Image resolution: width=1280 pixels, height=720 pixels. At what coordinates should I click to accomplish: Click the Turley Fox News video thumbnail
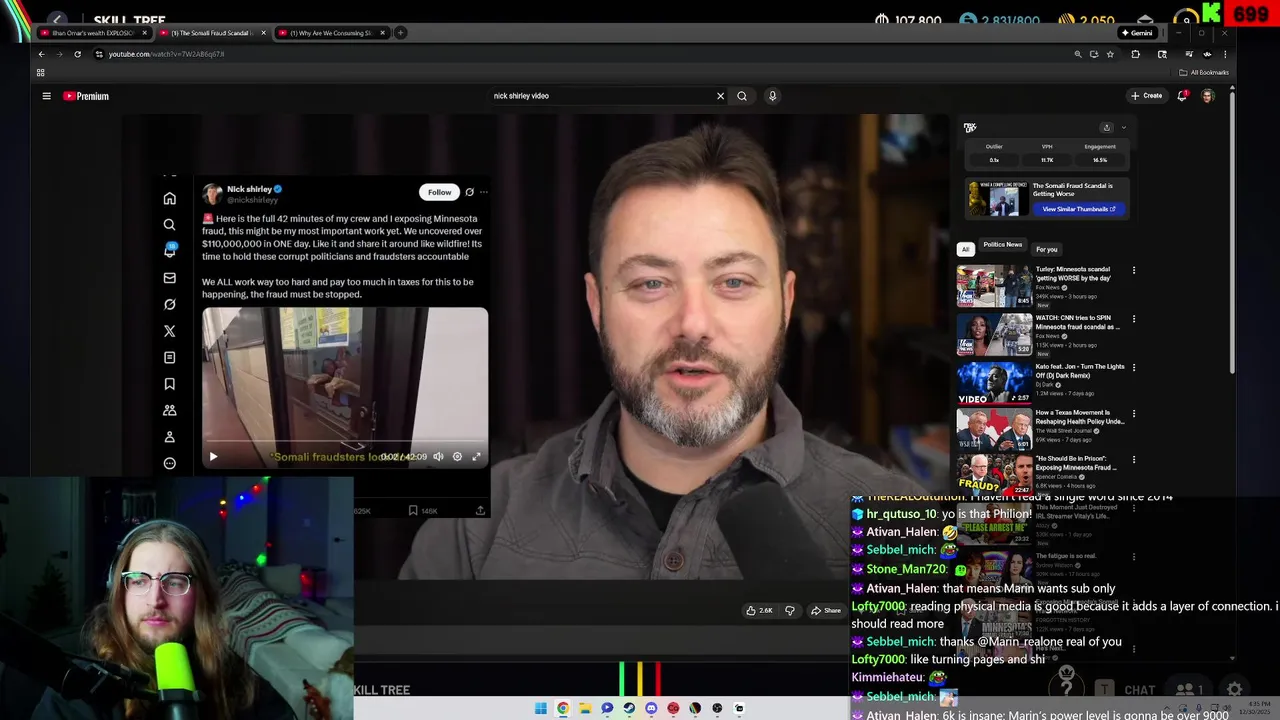[994, 286]
